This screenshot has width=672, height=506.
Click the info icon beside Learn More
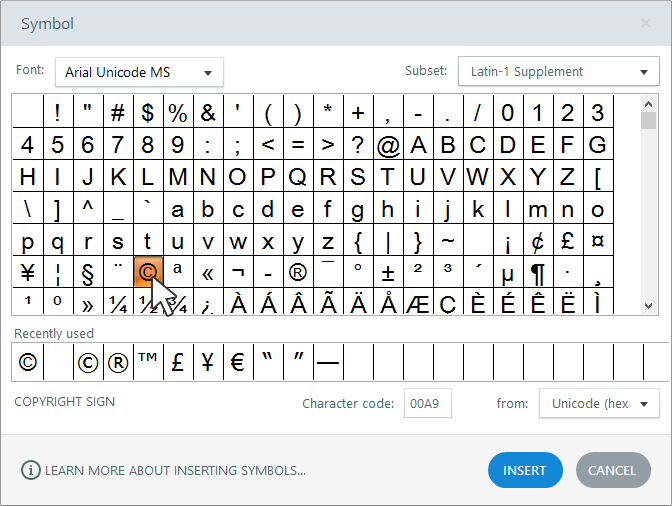(x=31, y=470)
